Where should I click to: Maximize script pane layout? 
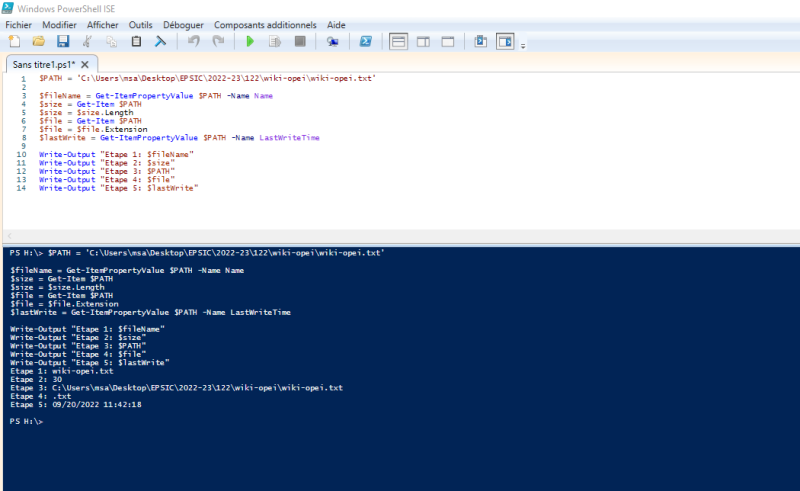tap(448, 41)
